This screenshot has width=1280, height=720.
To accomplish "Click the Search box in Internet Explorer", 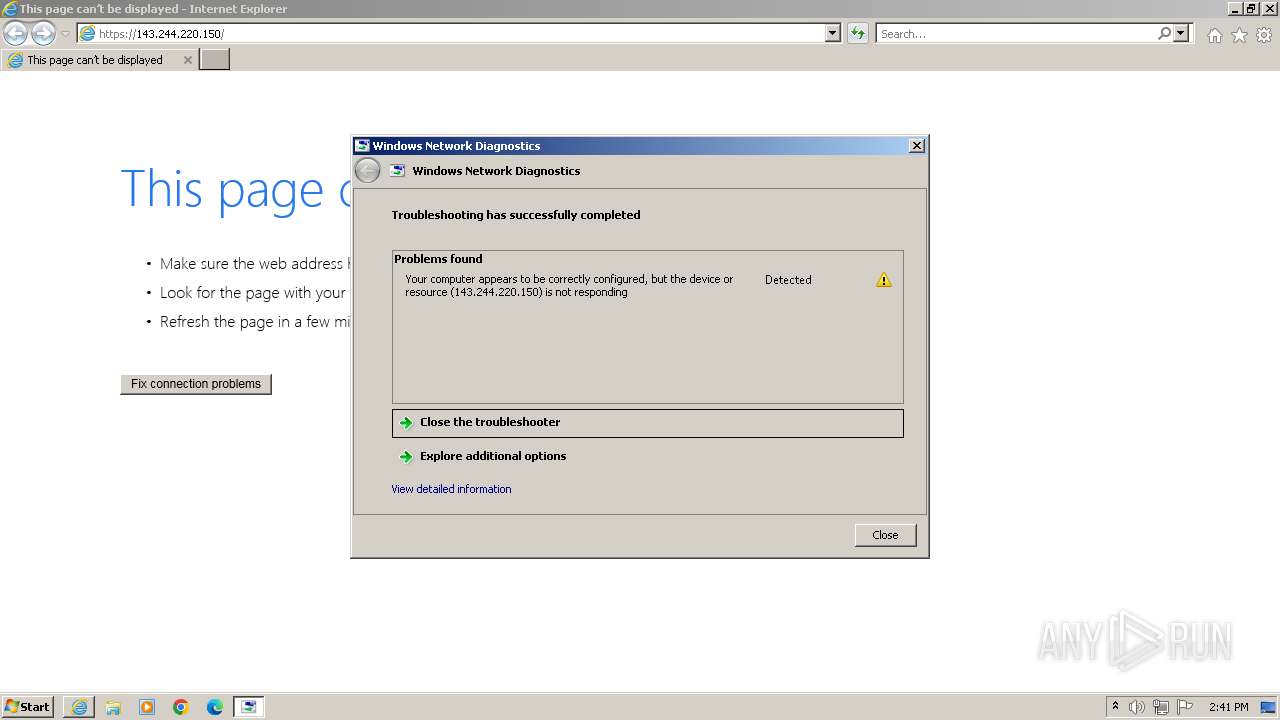I will click(1016, 33).
